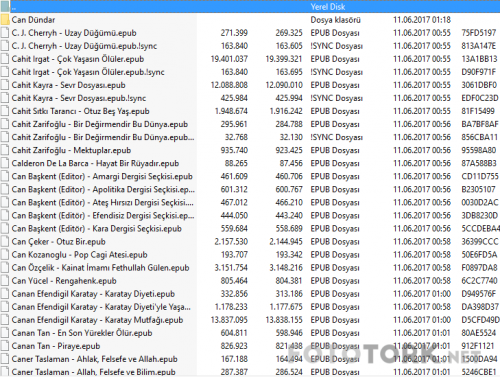Select the 'Can Dündar' folder name

click(x=33, y=20)
